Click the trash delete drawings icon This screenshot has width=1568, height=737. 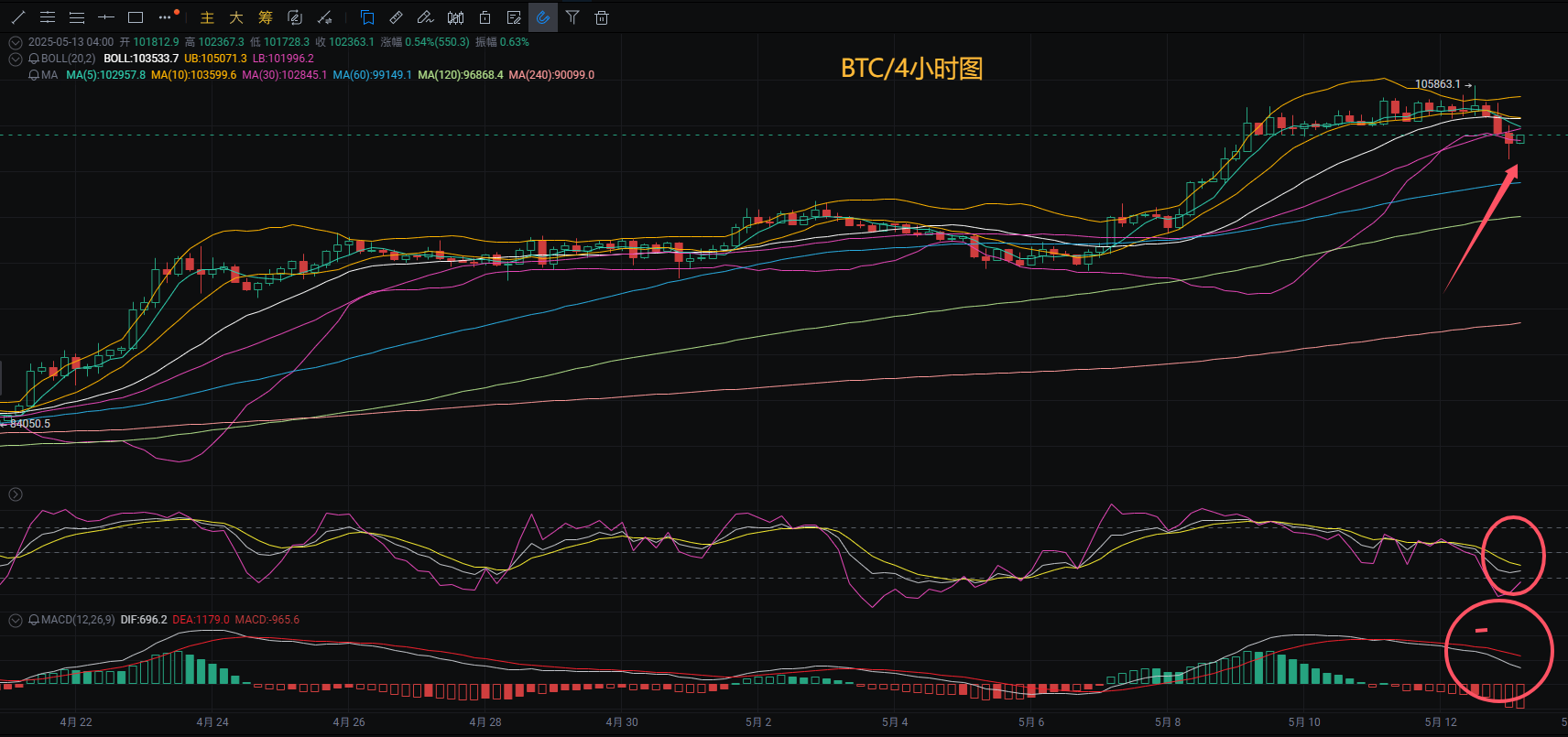[x=602, y=17]
